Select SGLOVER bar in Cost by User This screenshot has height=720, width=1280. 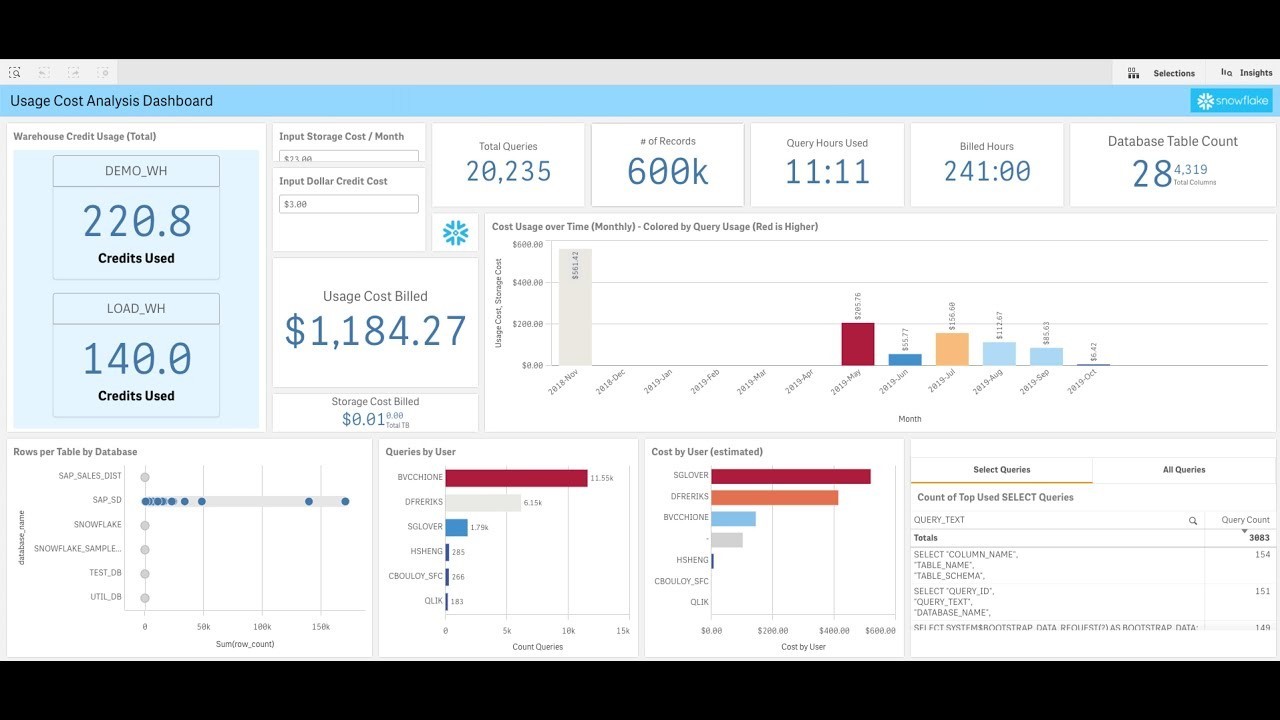point(791,476)
